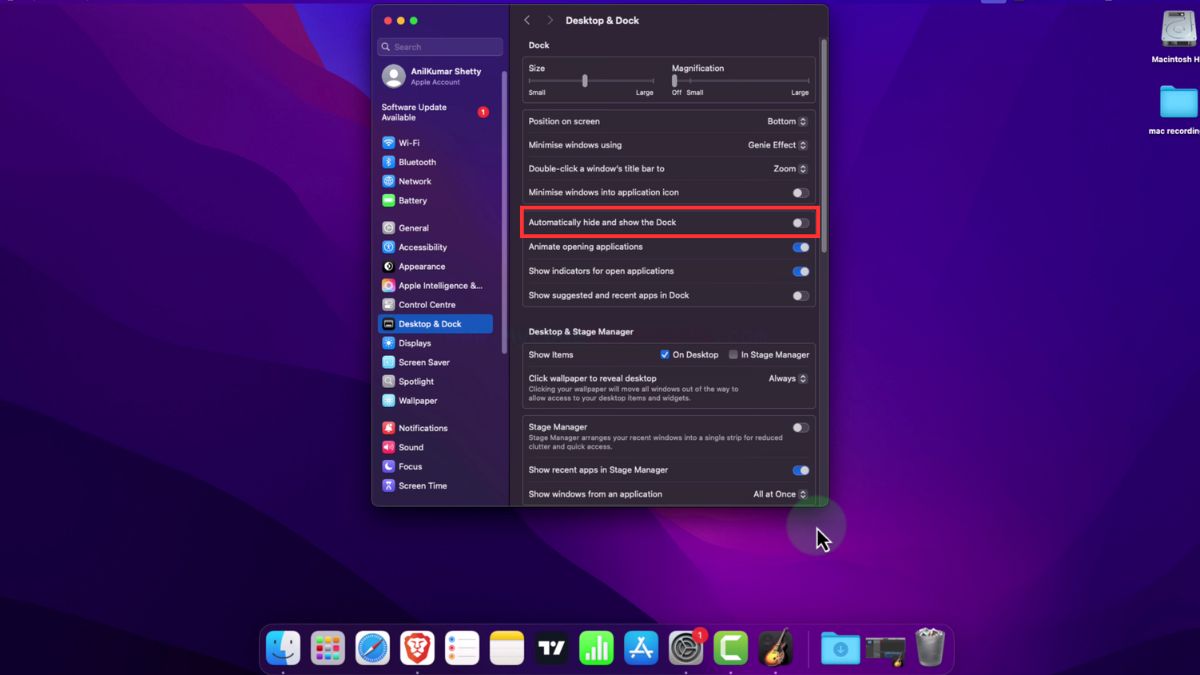Viewport: 1200px width, 675px height.
Task: Click the Magnification slider handle
Action: pos(675,81)
